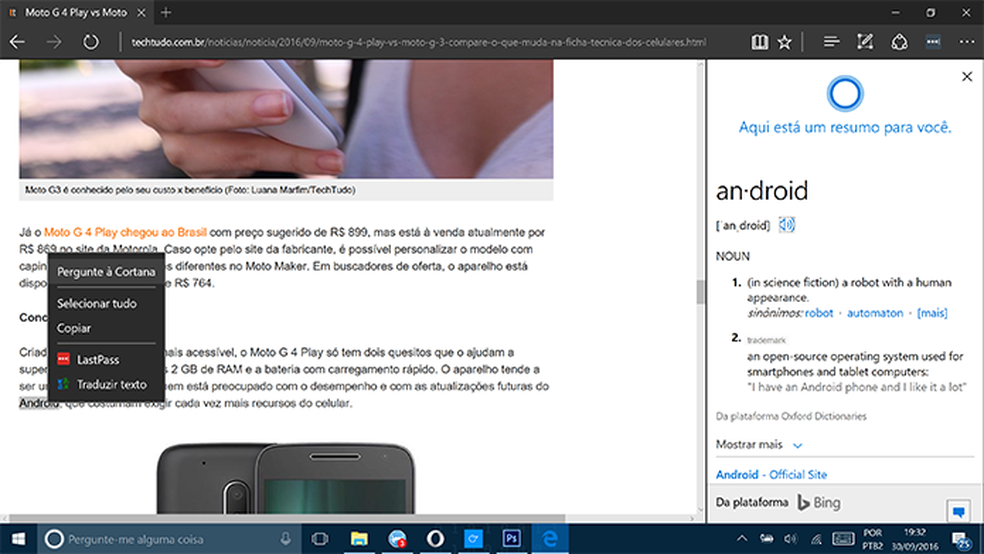984x554 pixels.
Task: Open the synonym link automaton
Action: tap(875, 312)
